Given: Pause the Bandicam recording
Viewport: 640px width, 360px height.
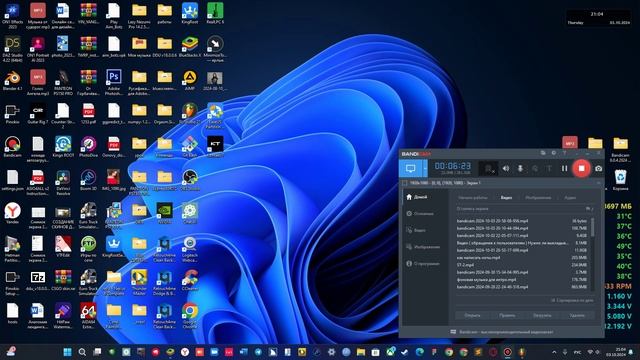Looking at the screenshot, I should point(564,168).
